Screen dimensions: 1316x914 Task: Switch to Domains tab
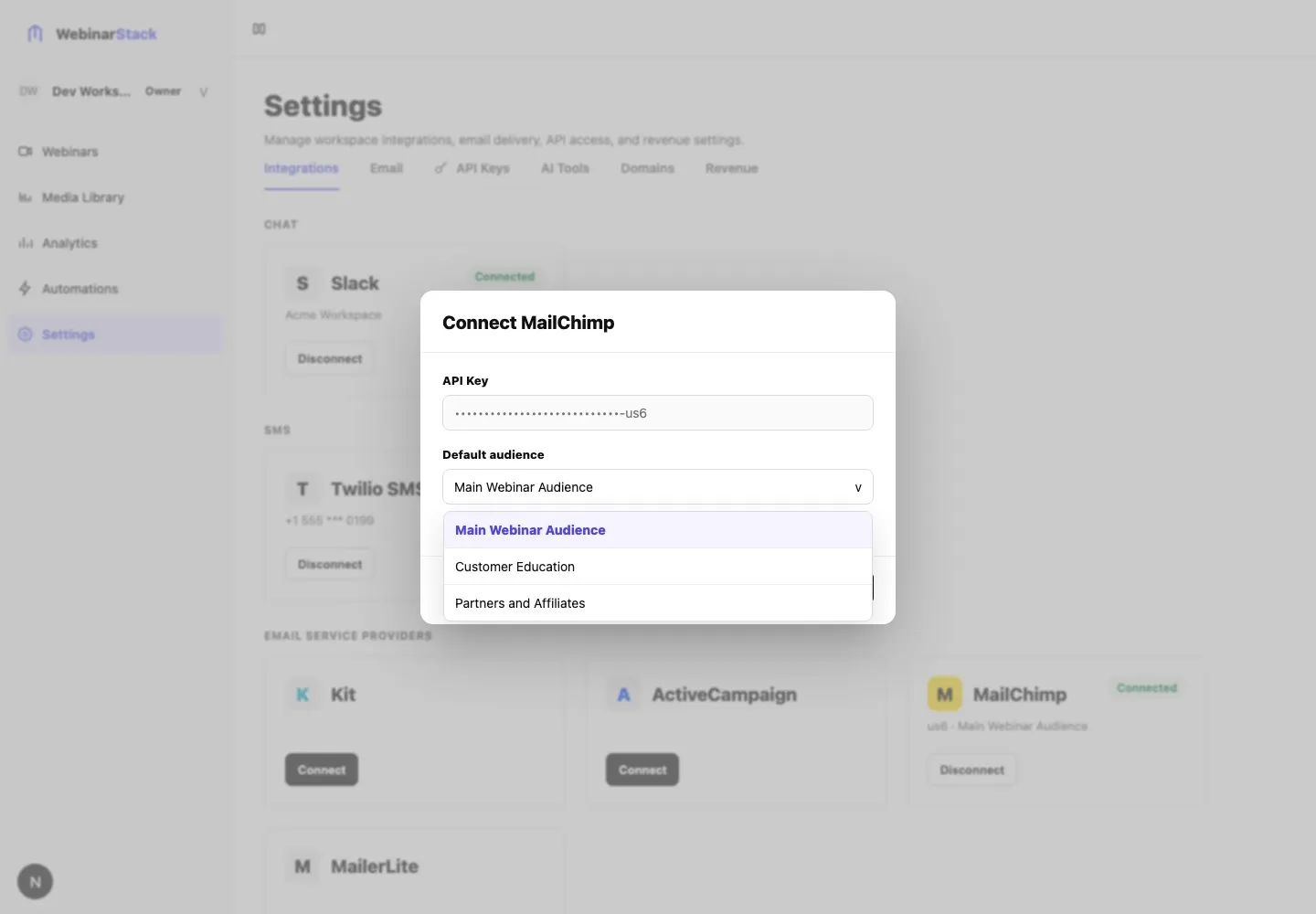pyautogui.click(x=647, y=168)
